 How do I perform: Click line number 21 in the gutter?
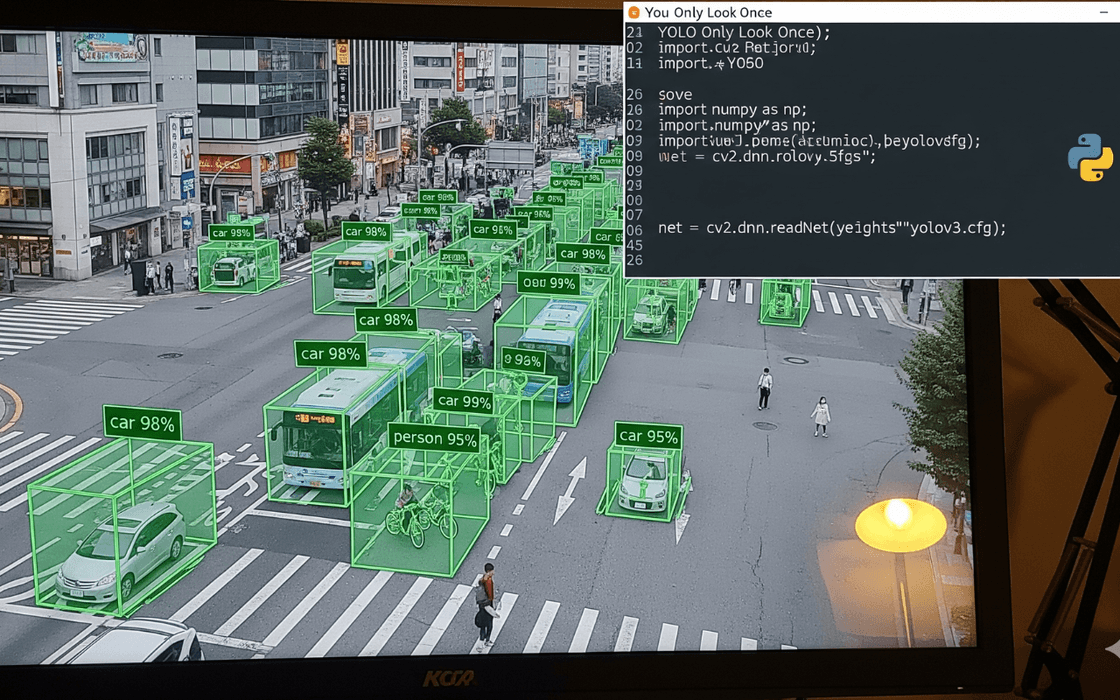[634, 32]
